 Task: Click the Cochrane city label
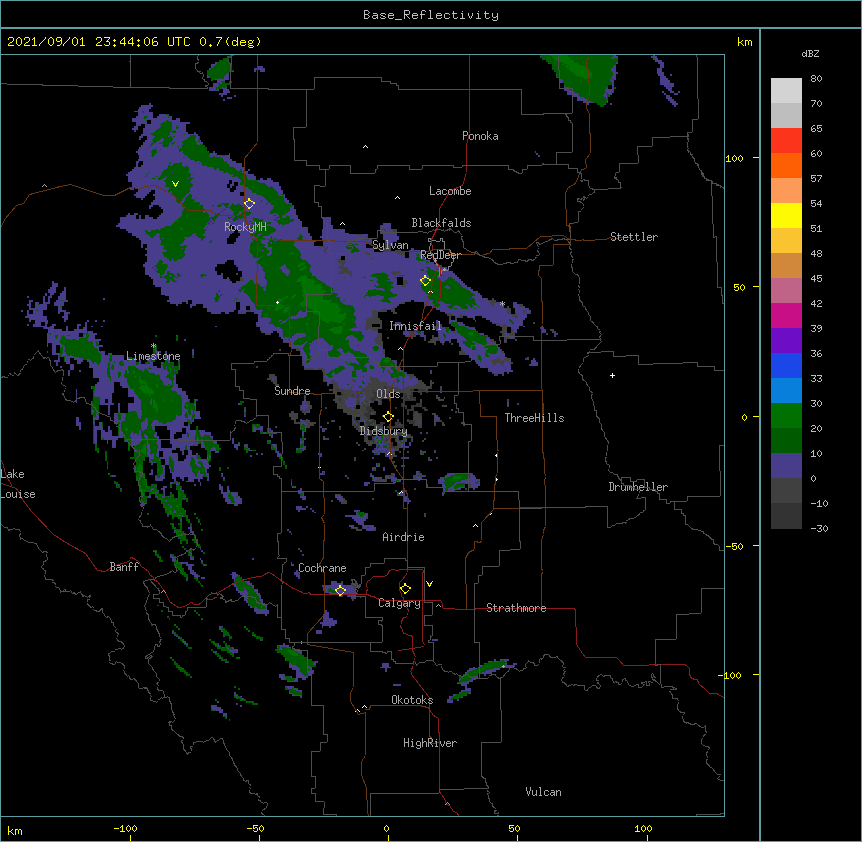point(322,568)
